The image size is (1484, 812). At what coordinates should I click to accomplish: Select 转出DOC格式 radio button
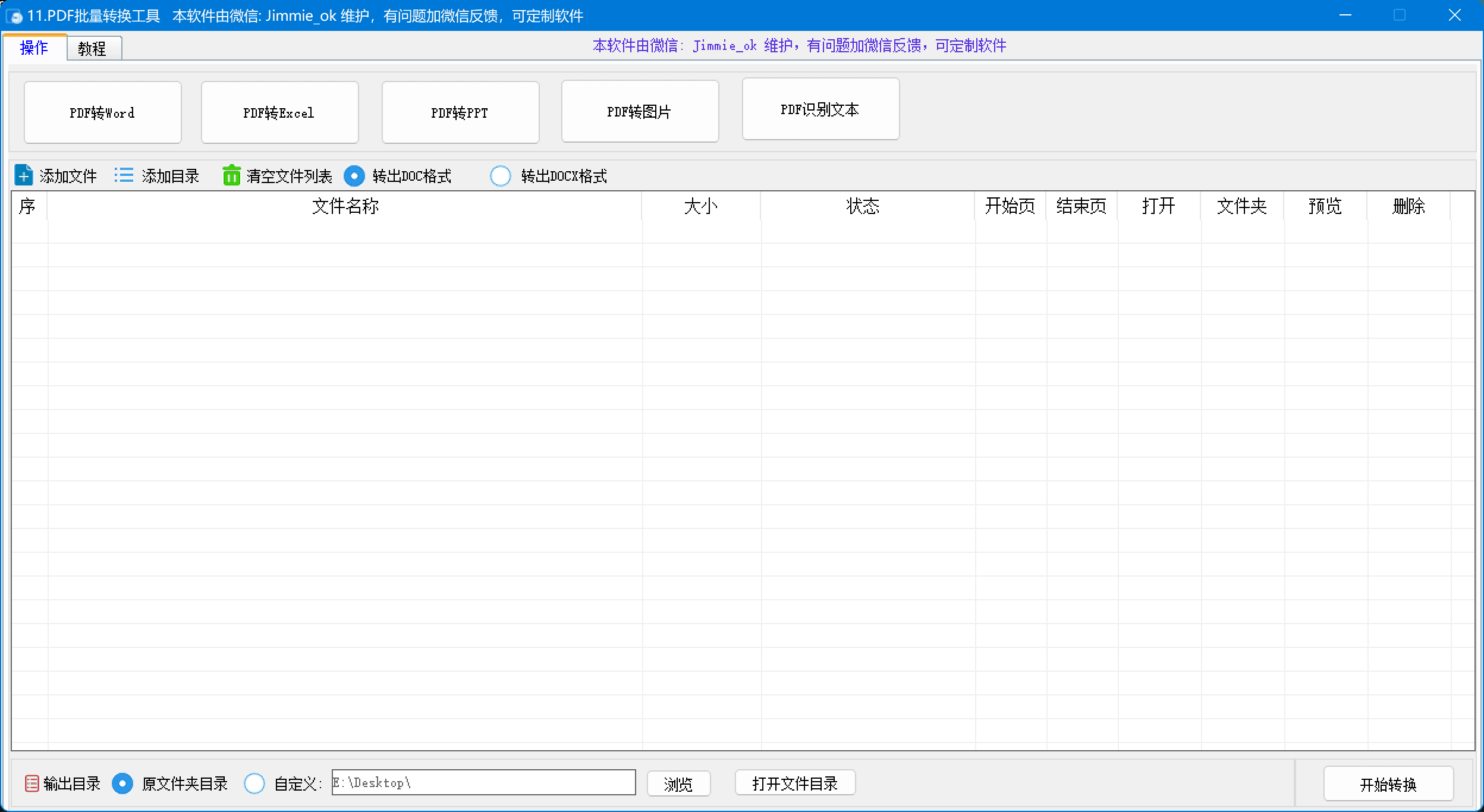click(354, 176)
